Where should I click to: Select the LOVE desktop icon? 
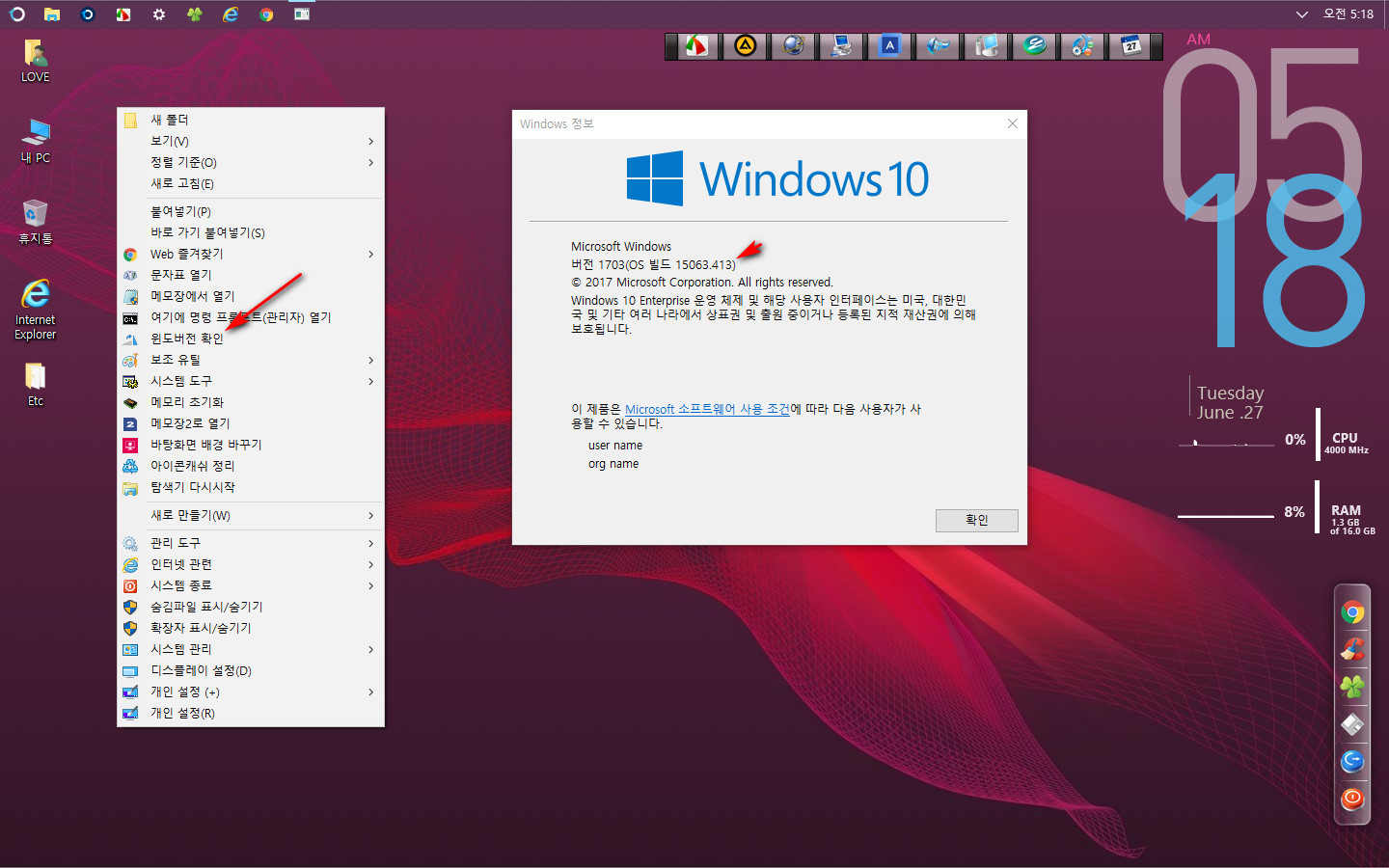click(x=36, y=61)
